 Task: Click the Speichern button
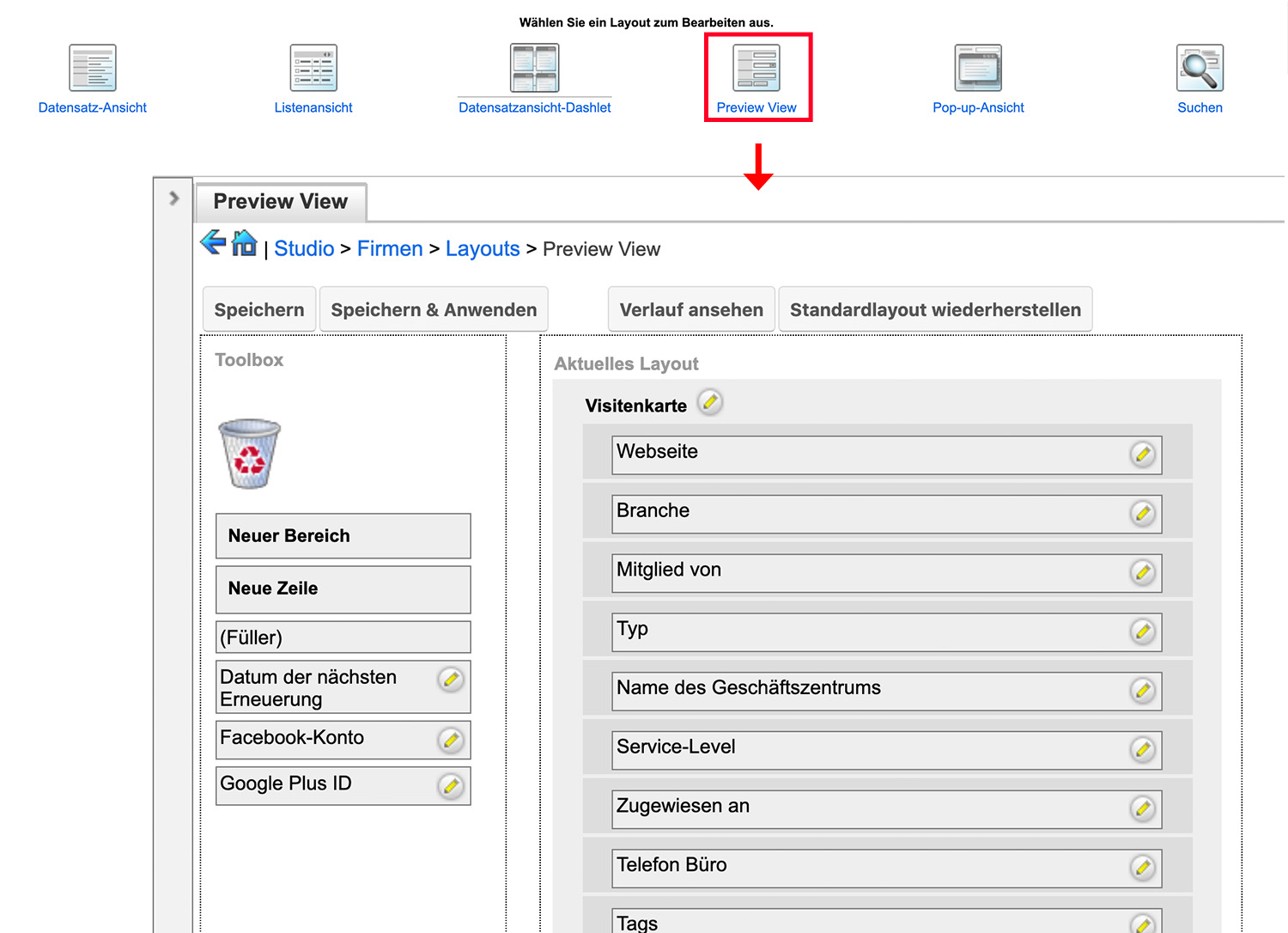(x=259, y=309)
